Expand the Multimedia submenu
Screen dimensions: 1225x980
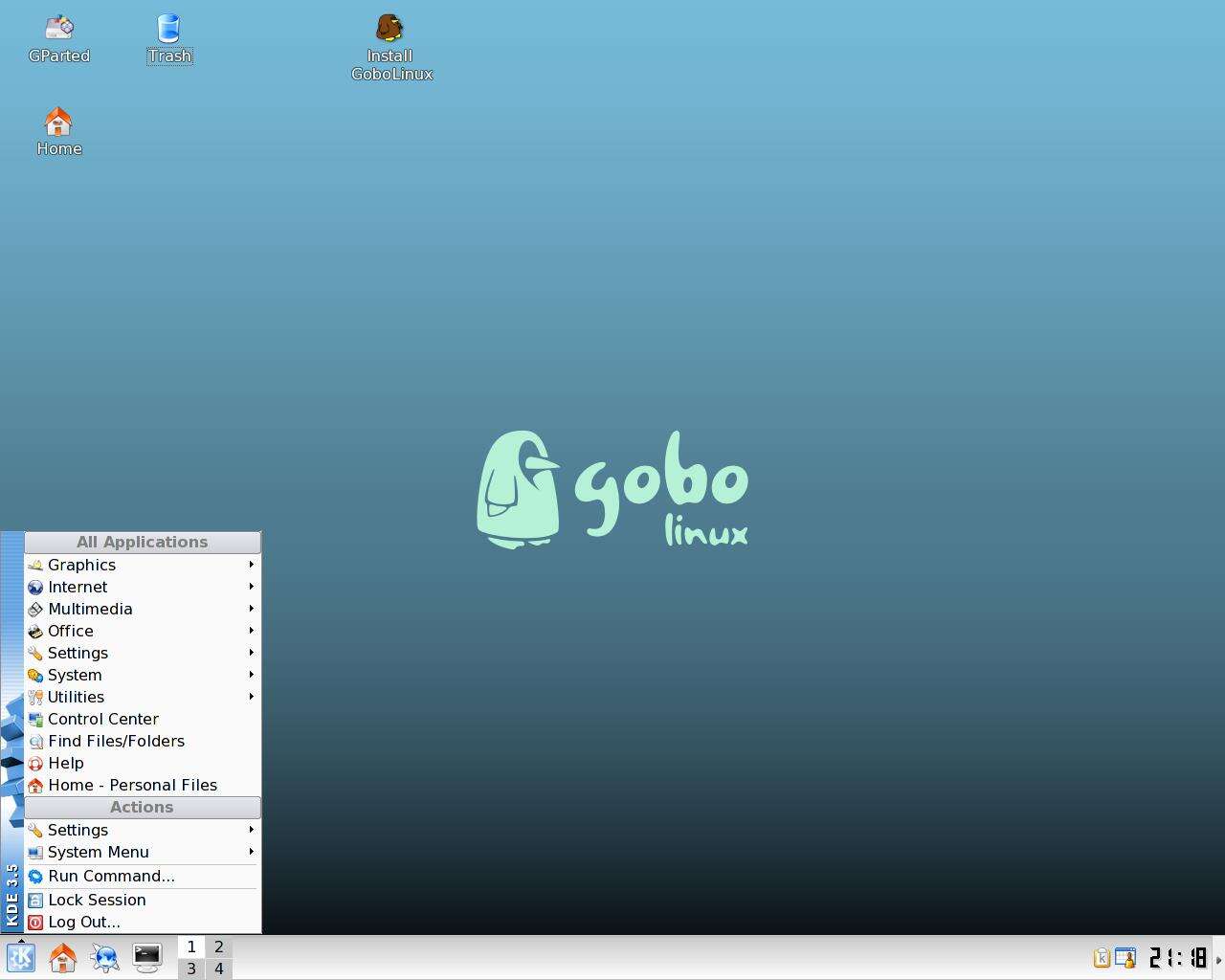point(143,609)
